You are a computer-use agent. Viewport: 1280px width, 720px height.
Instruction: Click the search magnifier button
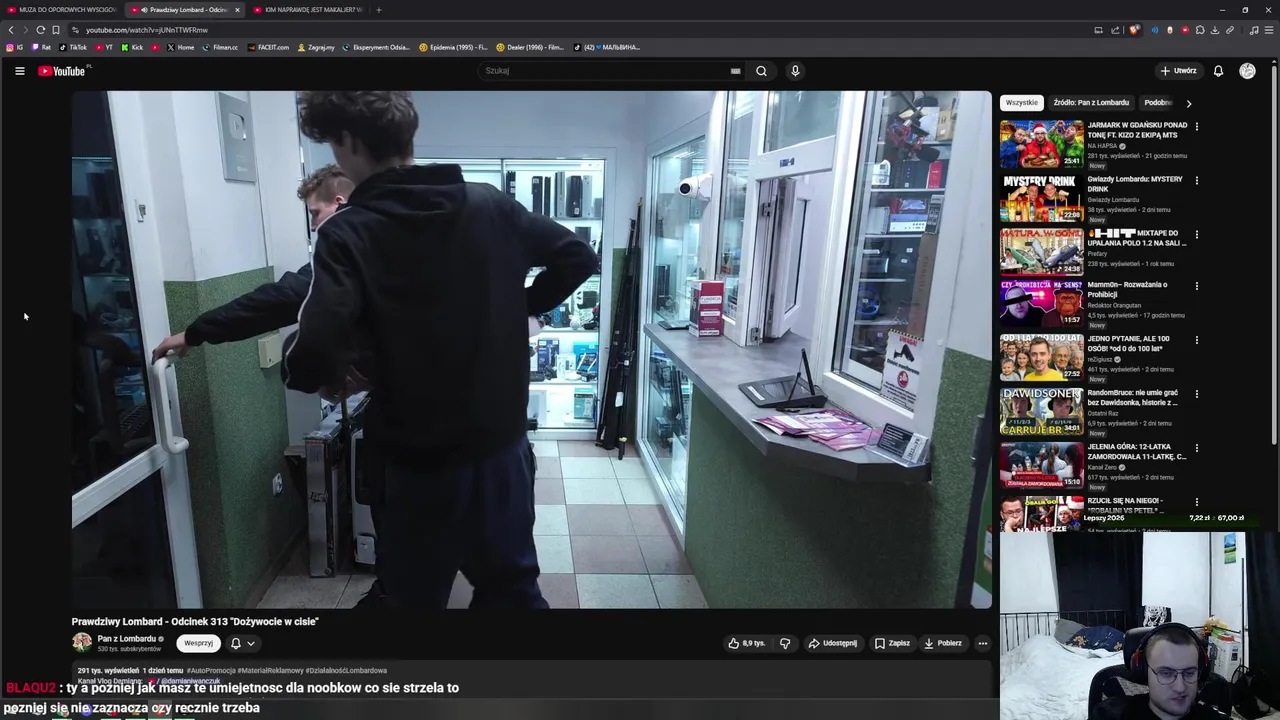(x=761, y=71)
